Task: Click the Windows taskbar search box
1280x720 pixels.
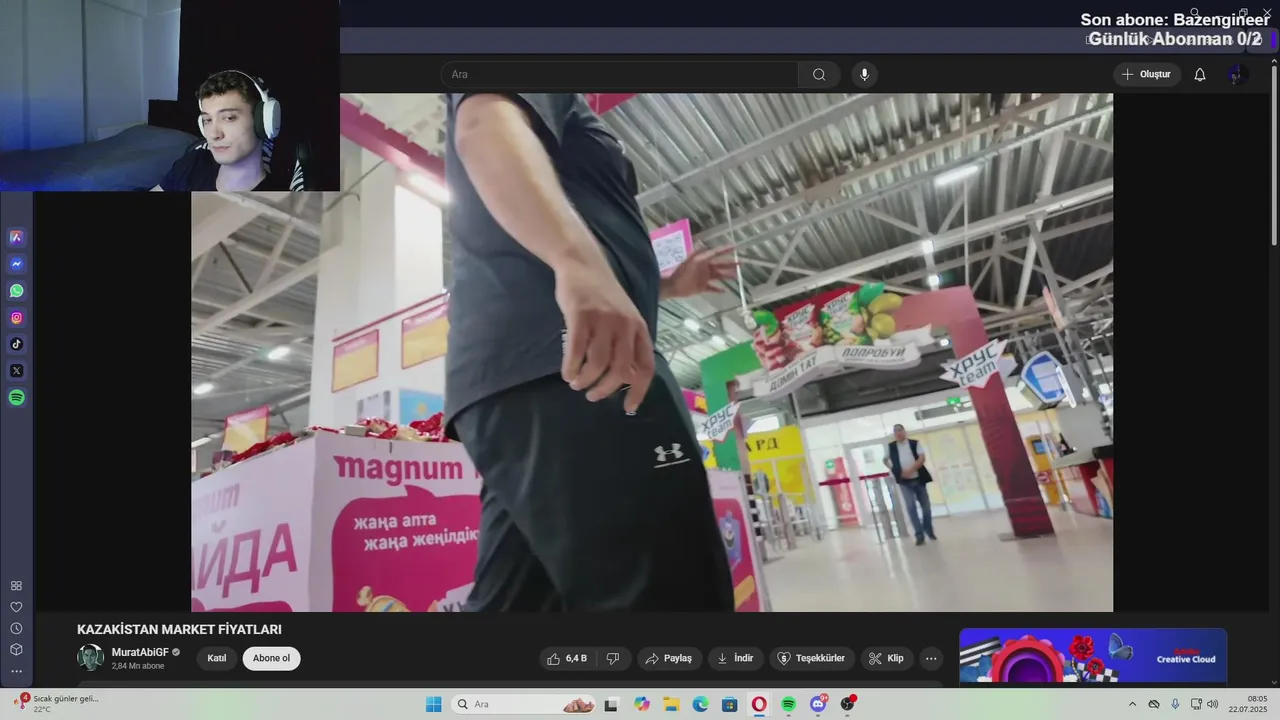Action: (525, 704)
